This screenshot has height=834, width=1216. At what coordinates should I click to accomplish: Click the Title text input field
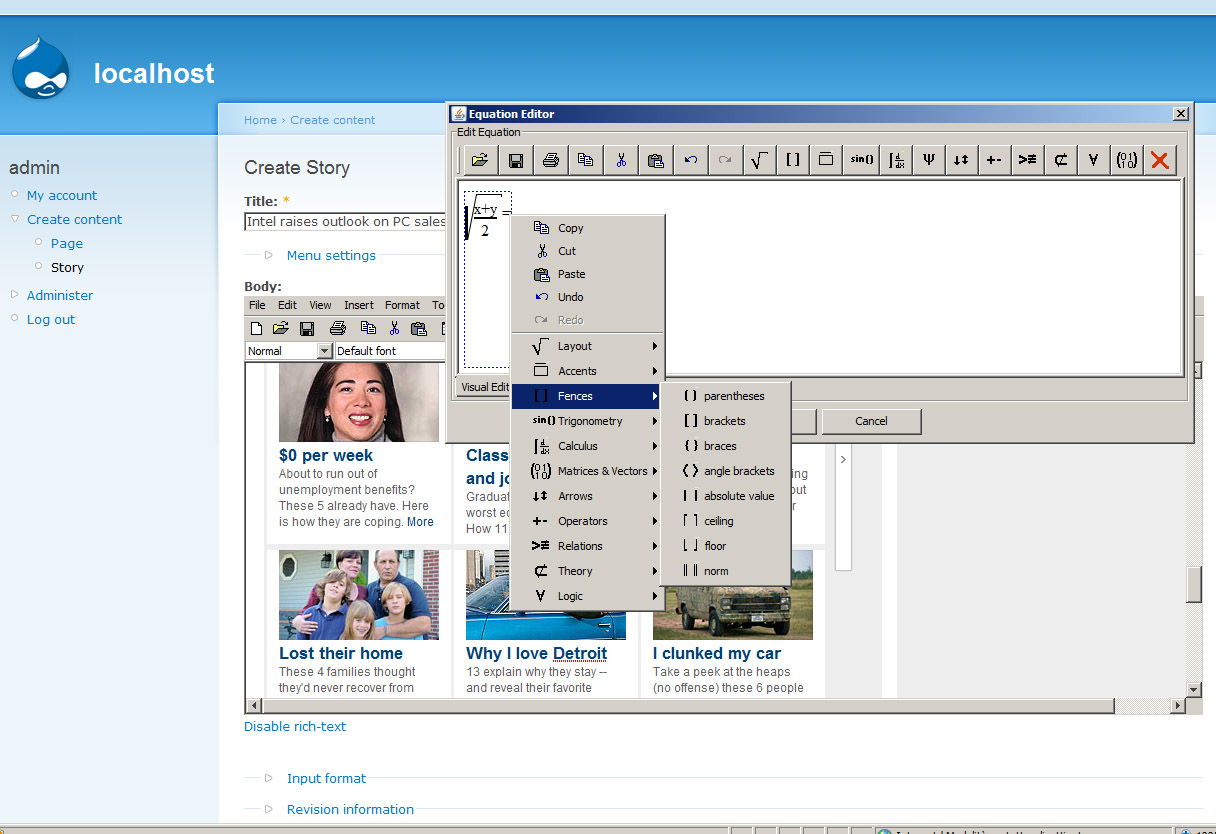(x=345, y=222)
